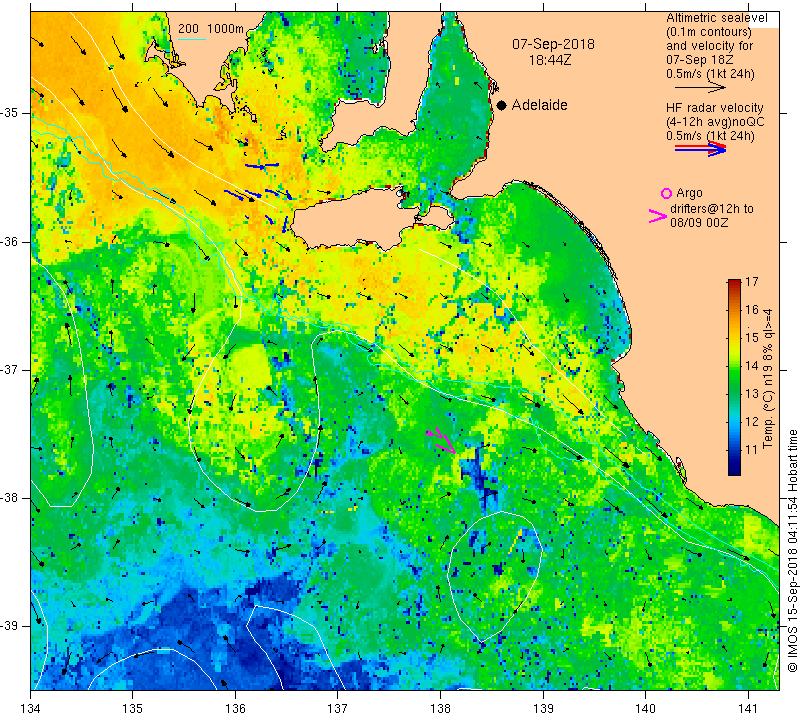Screen dimensions: 800x720
Task: Click the 'drifters@12h to' legend text
Action: click(x=712, y=209)
